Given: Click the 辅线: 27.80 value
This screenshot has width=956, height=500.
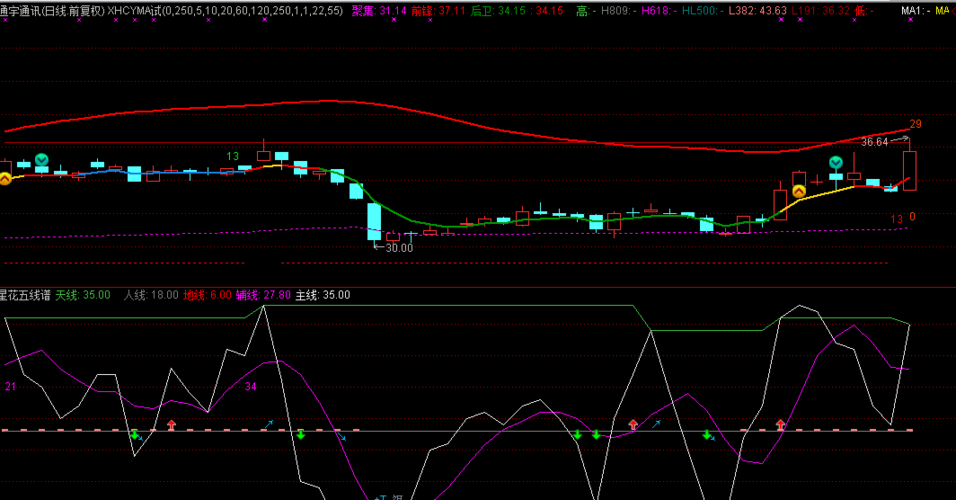Looking at the screenshot, I should click(x=263, y=295).
